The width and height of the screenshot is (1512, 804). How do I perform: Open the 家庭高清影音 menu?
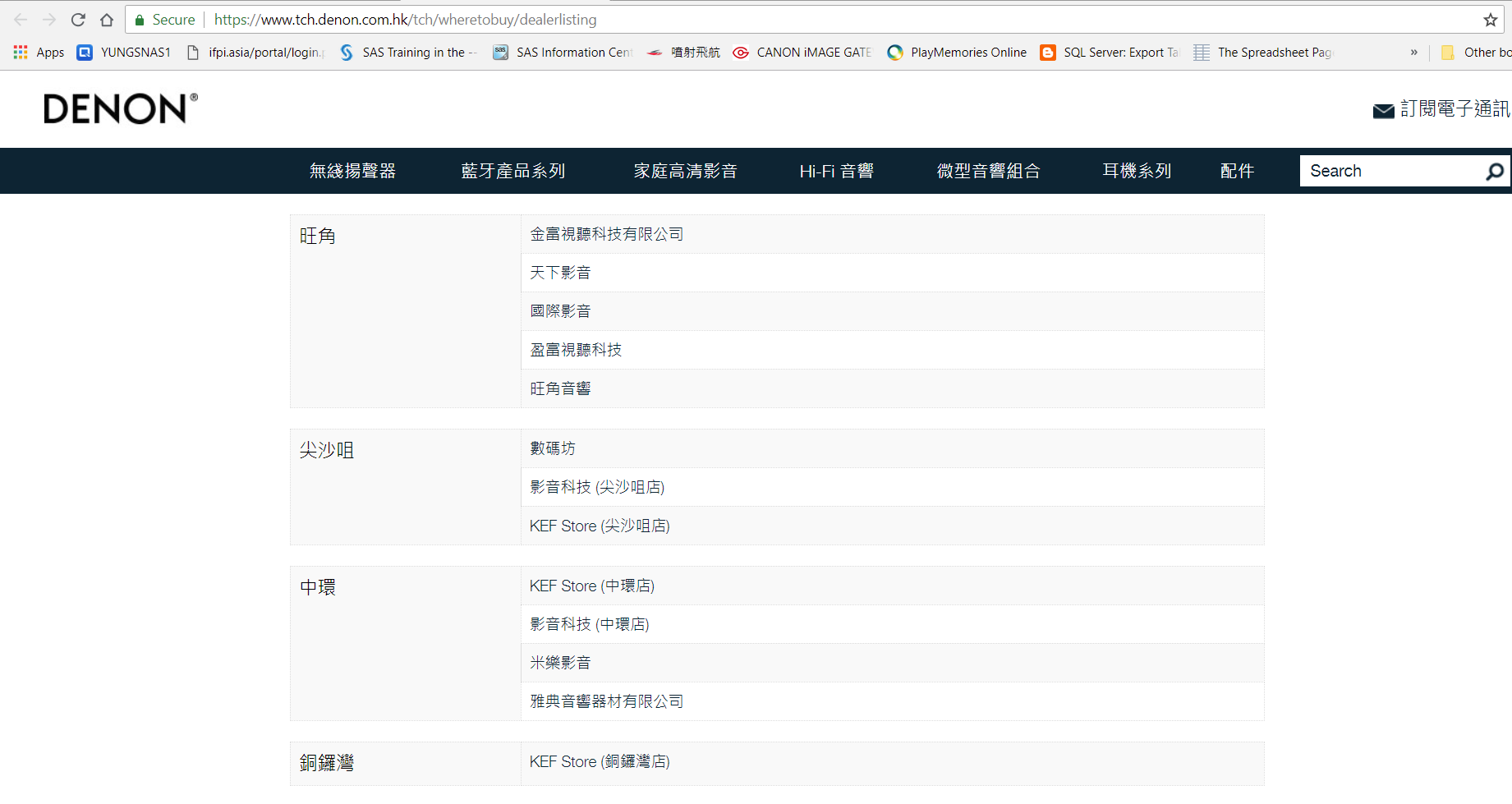tap(685, 171)
